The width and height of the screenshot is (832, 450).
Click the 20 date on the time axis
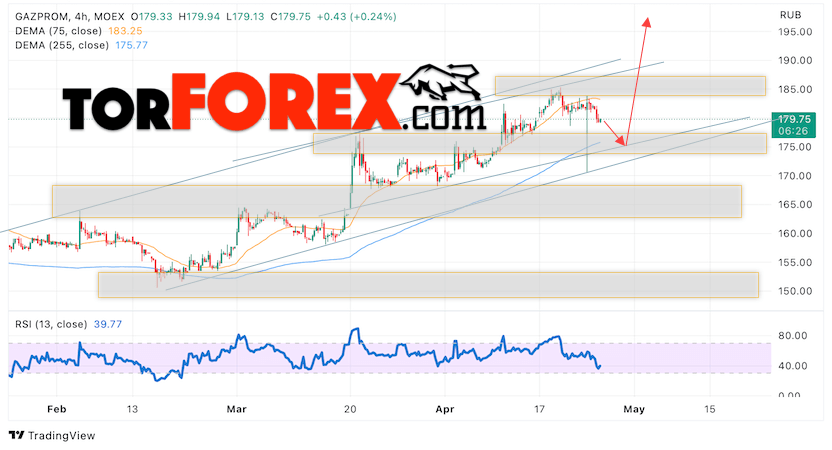[350, 409]
